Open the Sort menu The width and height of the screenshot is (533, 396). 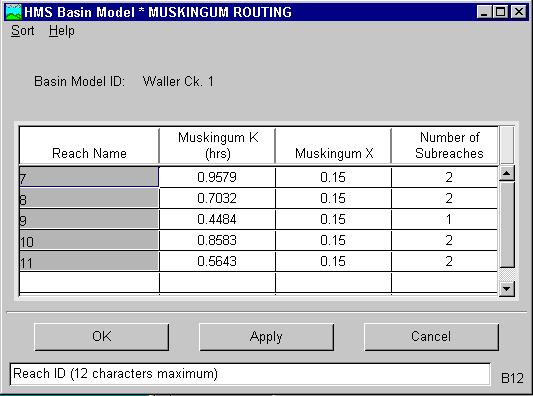pyautogui.click(x=22, y=31)
